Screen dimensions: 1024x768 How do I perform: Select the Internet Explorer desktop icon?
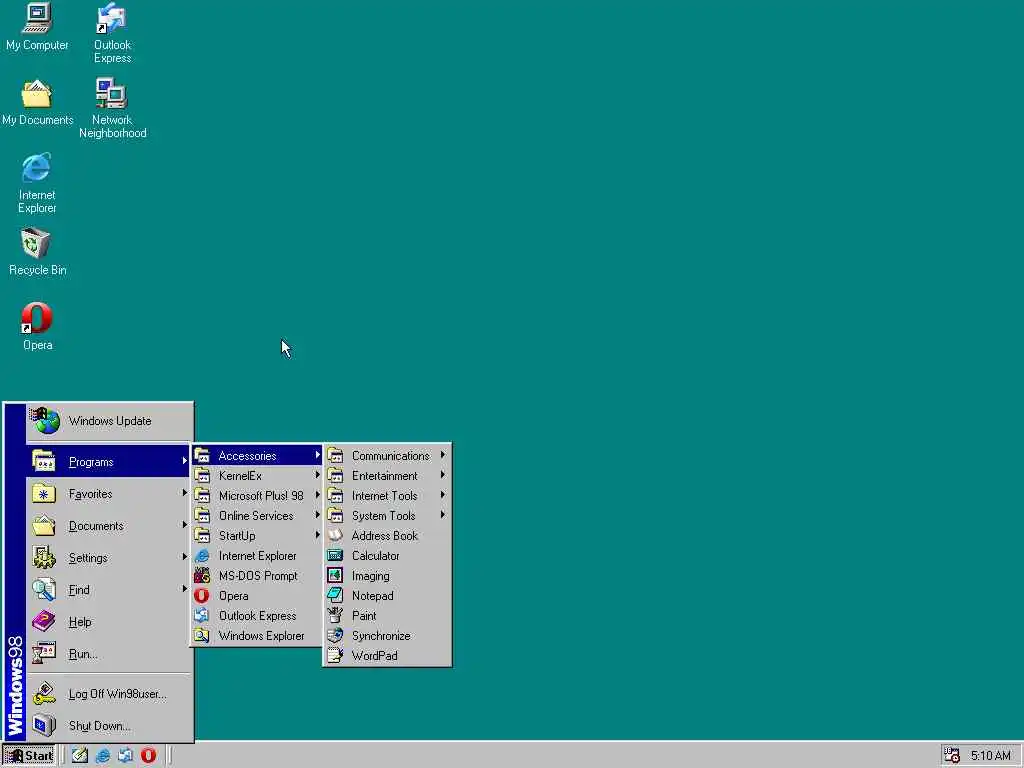point(37,183)
